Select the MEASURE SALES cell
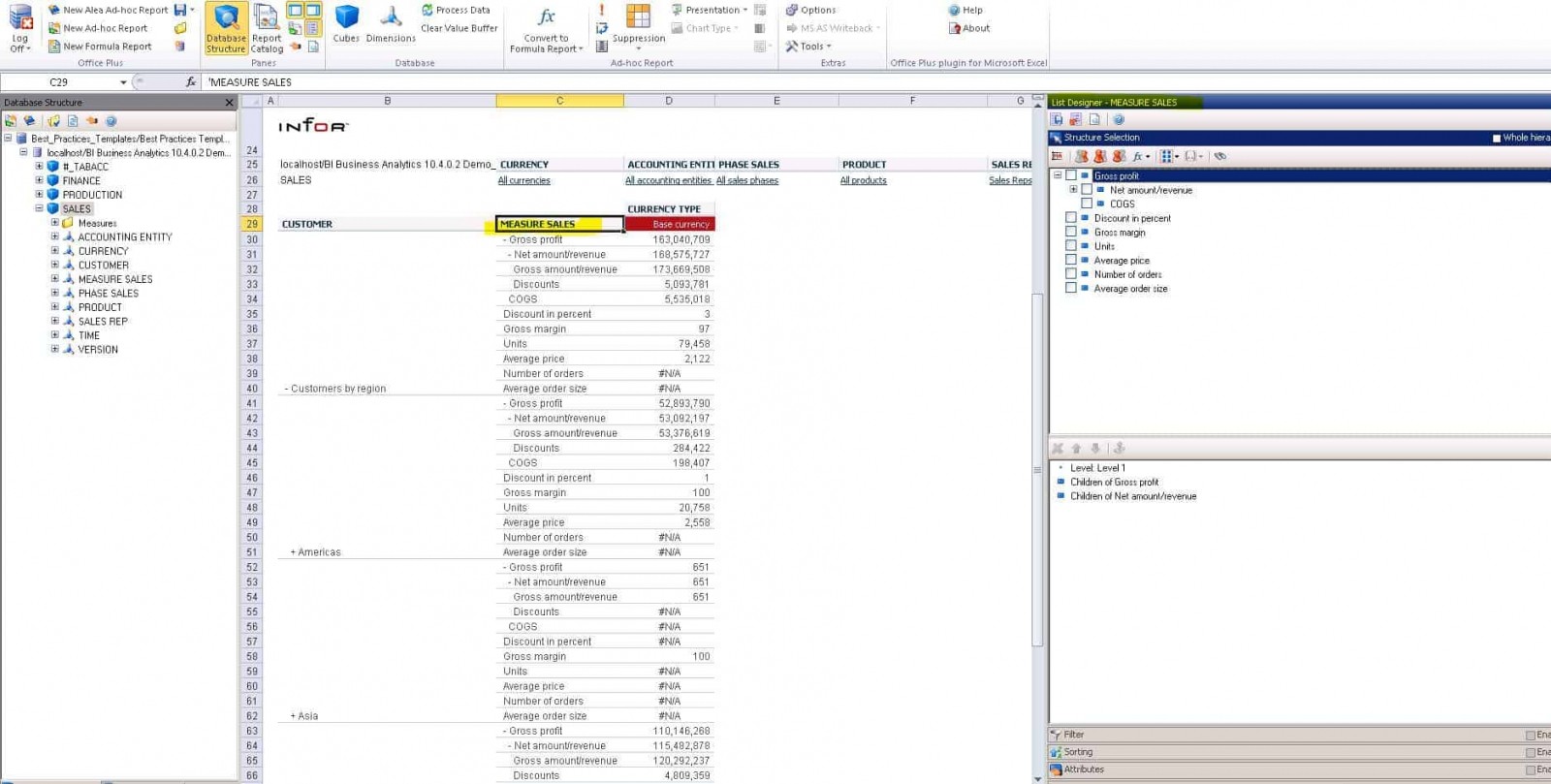The height and width of the screenshot is (784, 1551). pos(559,224)
